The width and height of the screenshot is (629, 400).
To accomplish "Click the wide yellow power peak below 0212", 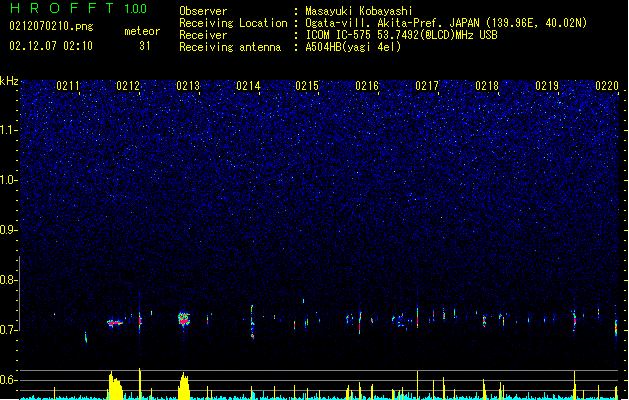I will pos(116,386).
